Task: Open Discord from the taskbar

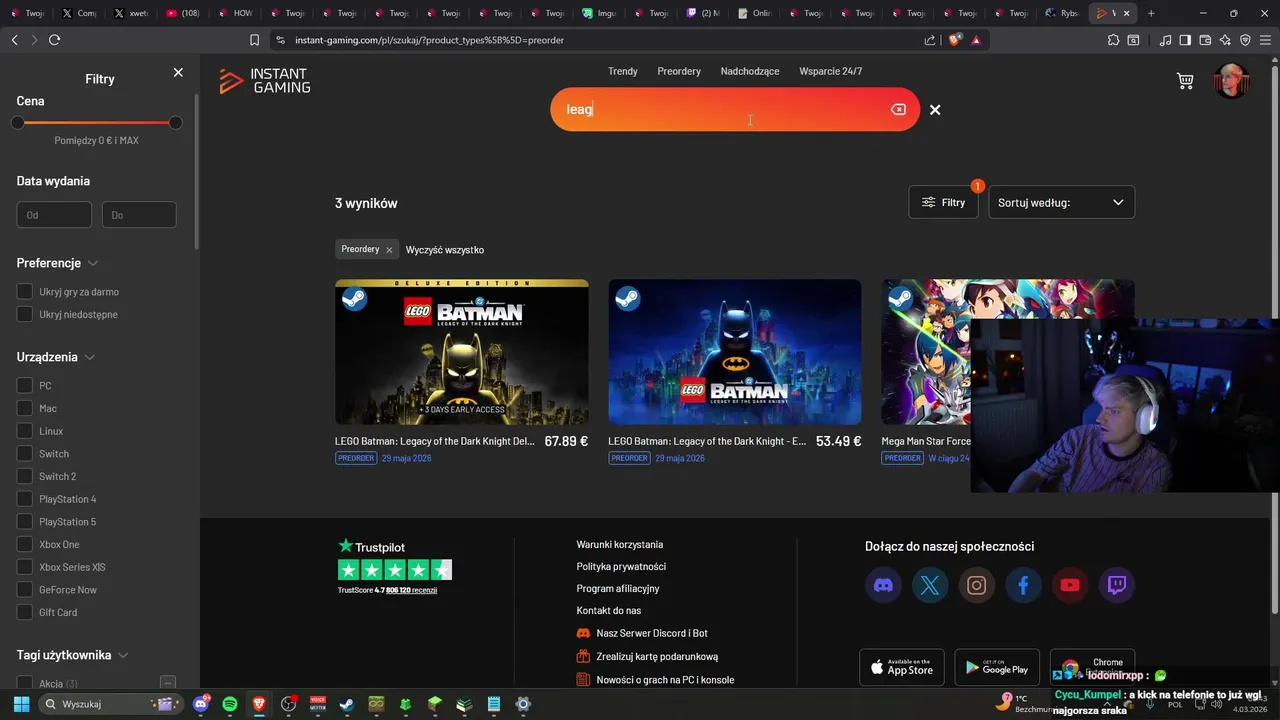Action: click(x=200, y=704)
